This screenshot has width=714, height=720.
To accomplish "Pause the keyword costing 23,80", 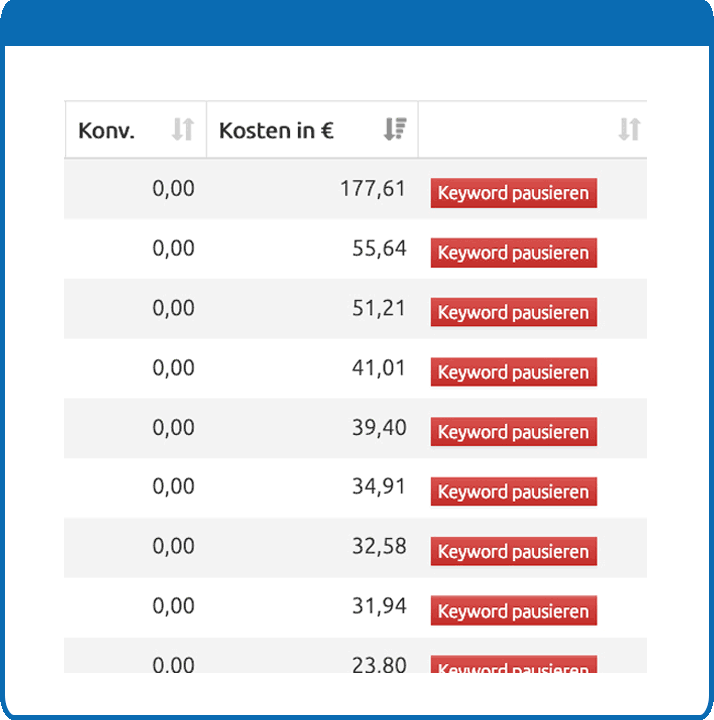I will coord(514,664).
